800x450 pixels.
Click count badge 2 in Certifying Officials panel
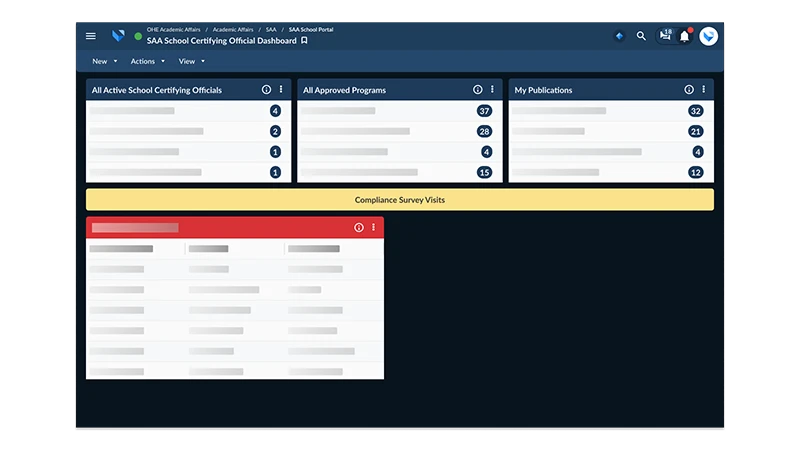tap(276, 132)
